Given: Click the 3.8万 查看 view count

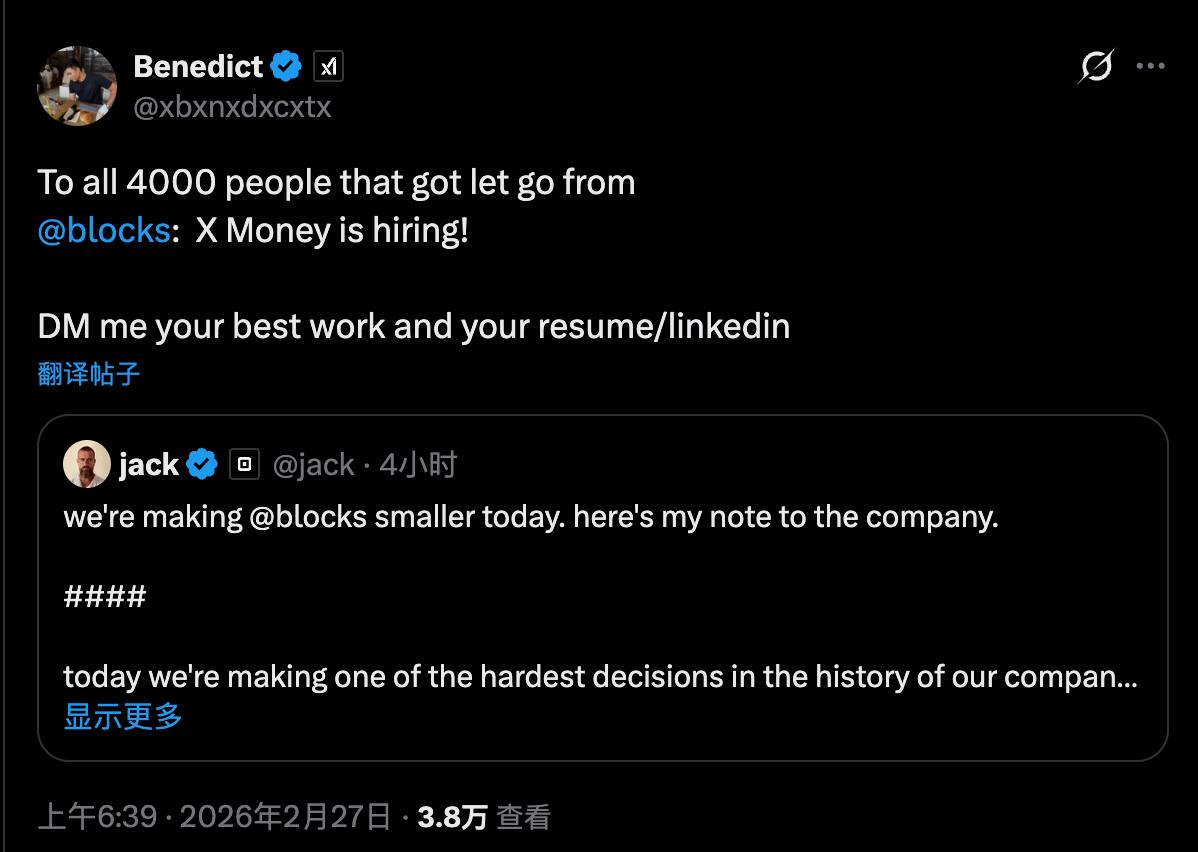Looking at the screenshot, I should pyautogui.click(x=484, y=817).
